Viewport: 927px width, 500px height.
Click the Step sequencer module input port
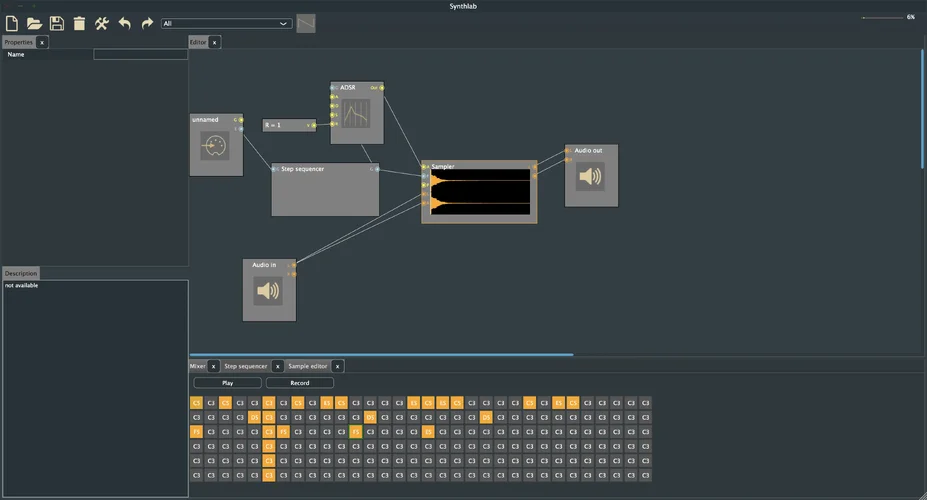(x=274, y=169)
